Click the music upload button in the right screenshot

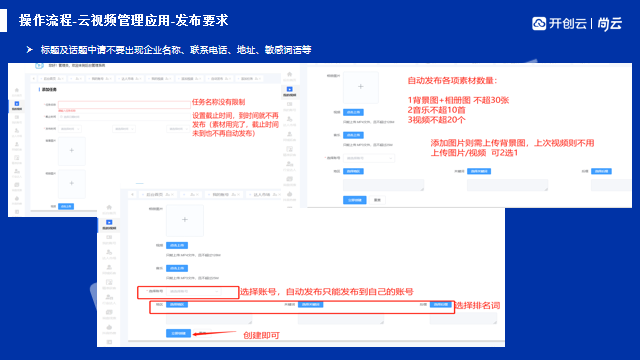click(353, 135)
